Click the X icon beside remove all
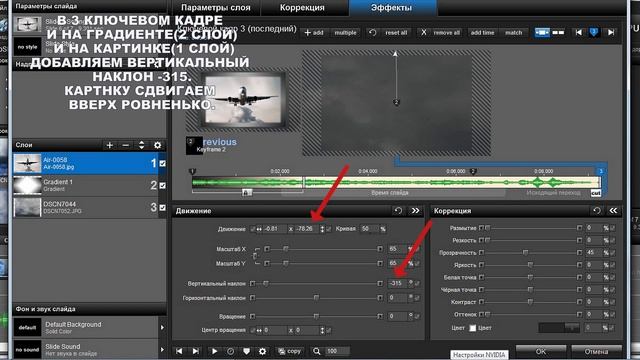This screenshot has width=640, height=360. pyautogui.click(x=424, y=32)
